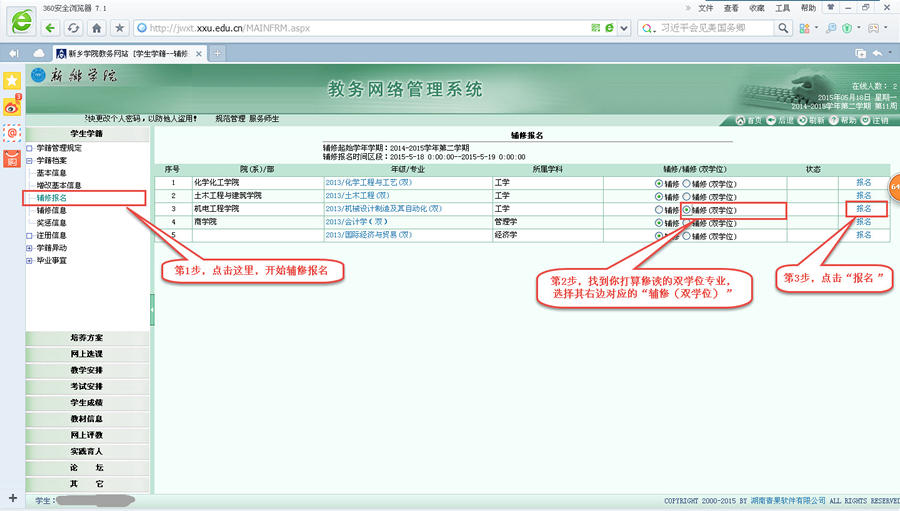Select 辅修报名 in the sidebar tree

(x=52, y=198)
